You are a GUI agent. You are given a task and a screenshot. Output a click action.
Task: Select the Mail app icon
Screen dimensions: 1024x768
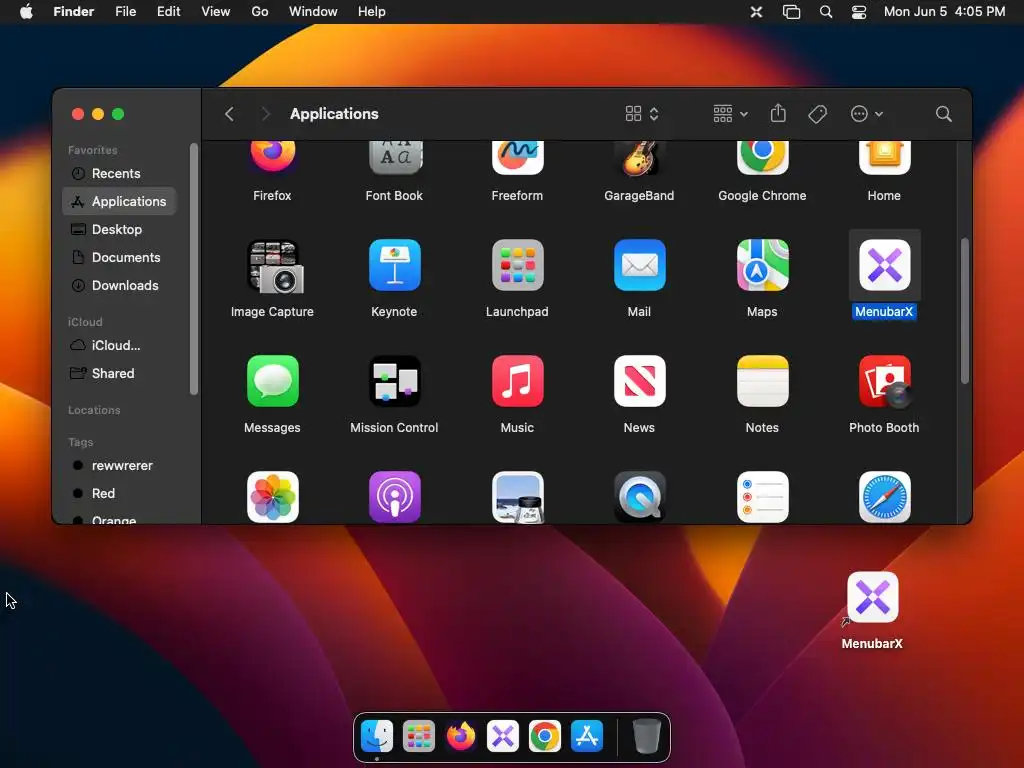[639, 265]
